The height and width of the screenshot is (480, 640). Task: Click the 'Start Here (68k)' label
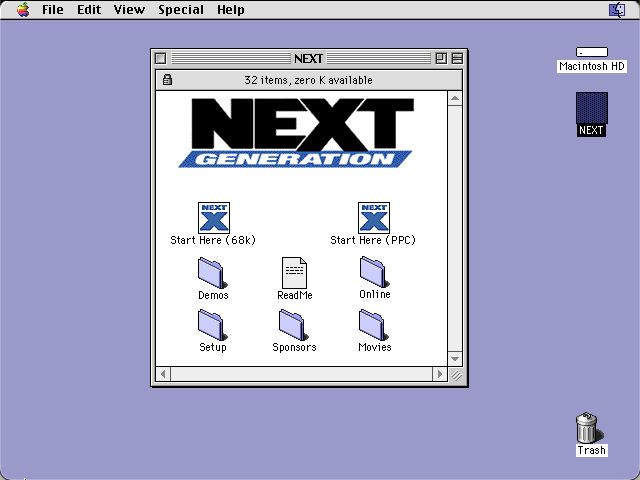tap(213, 240)
